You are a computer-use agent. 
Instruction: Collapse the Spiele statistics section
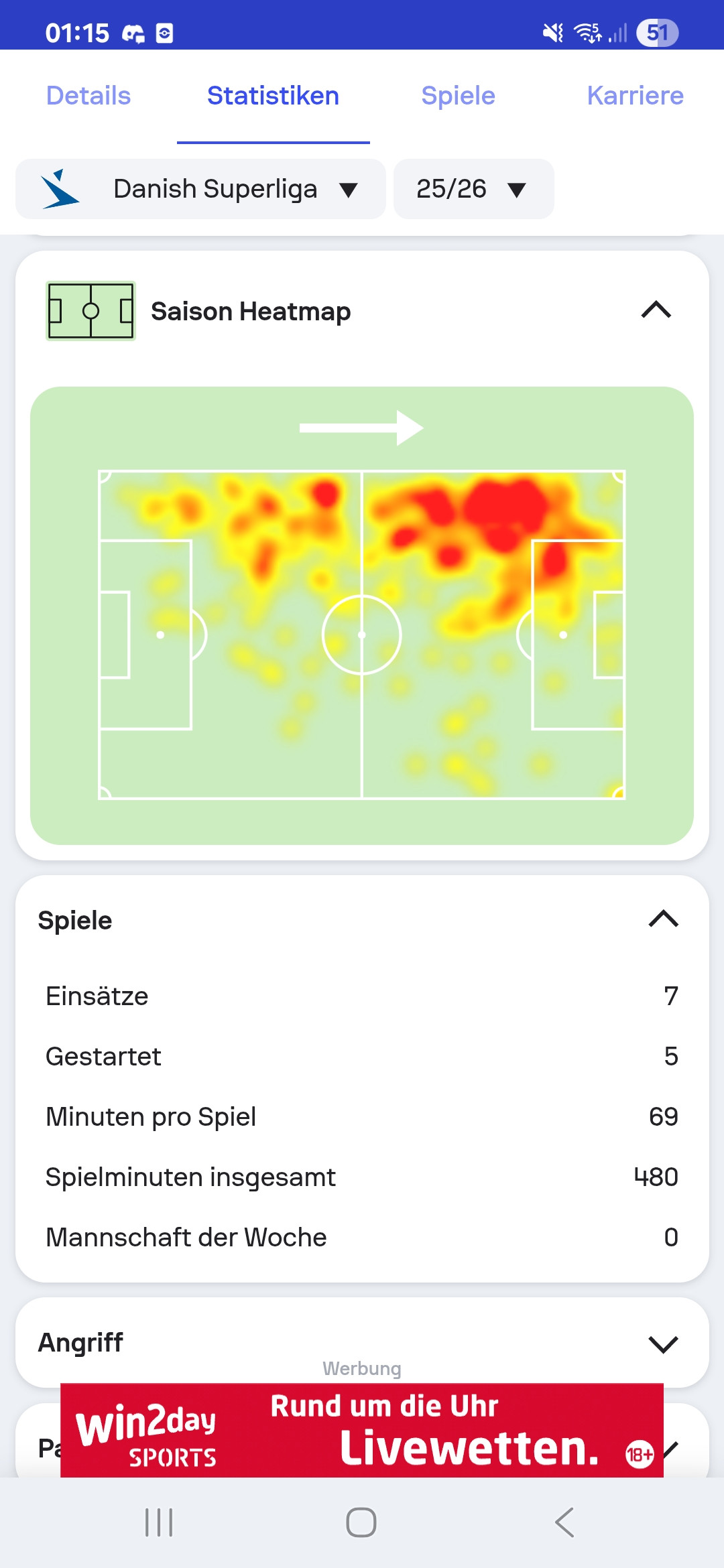click(x=663, y=919)
